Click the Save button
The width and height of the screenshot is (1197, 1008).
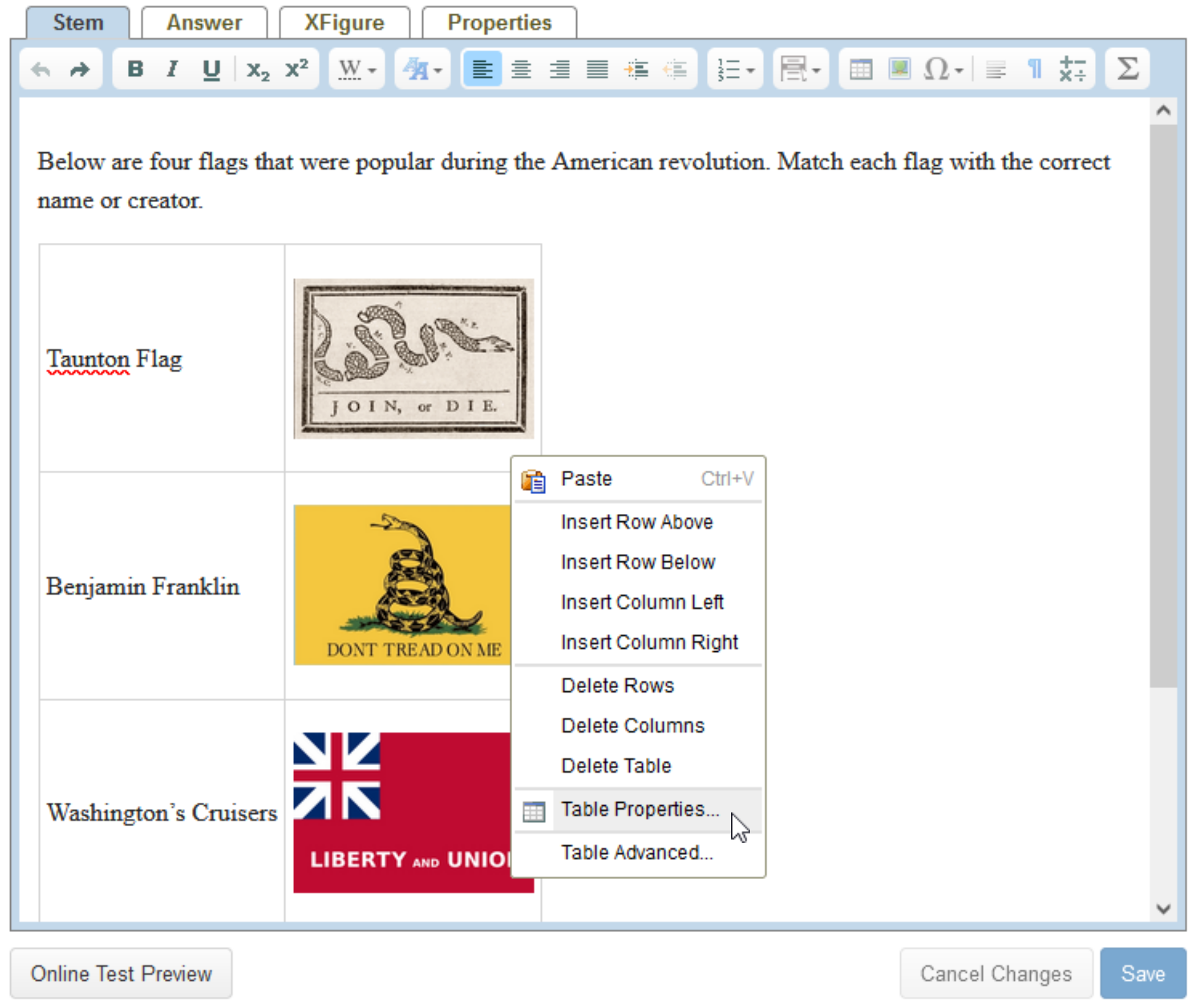coord(1143,974)
